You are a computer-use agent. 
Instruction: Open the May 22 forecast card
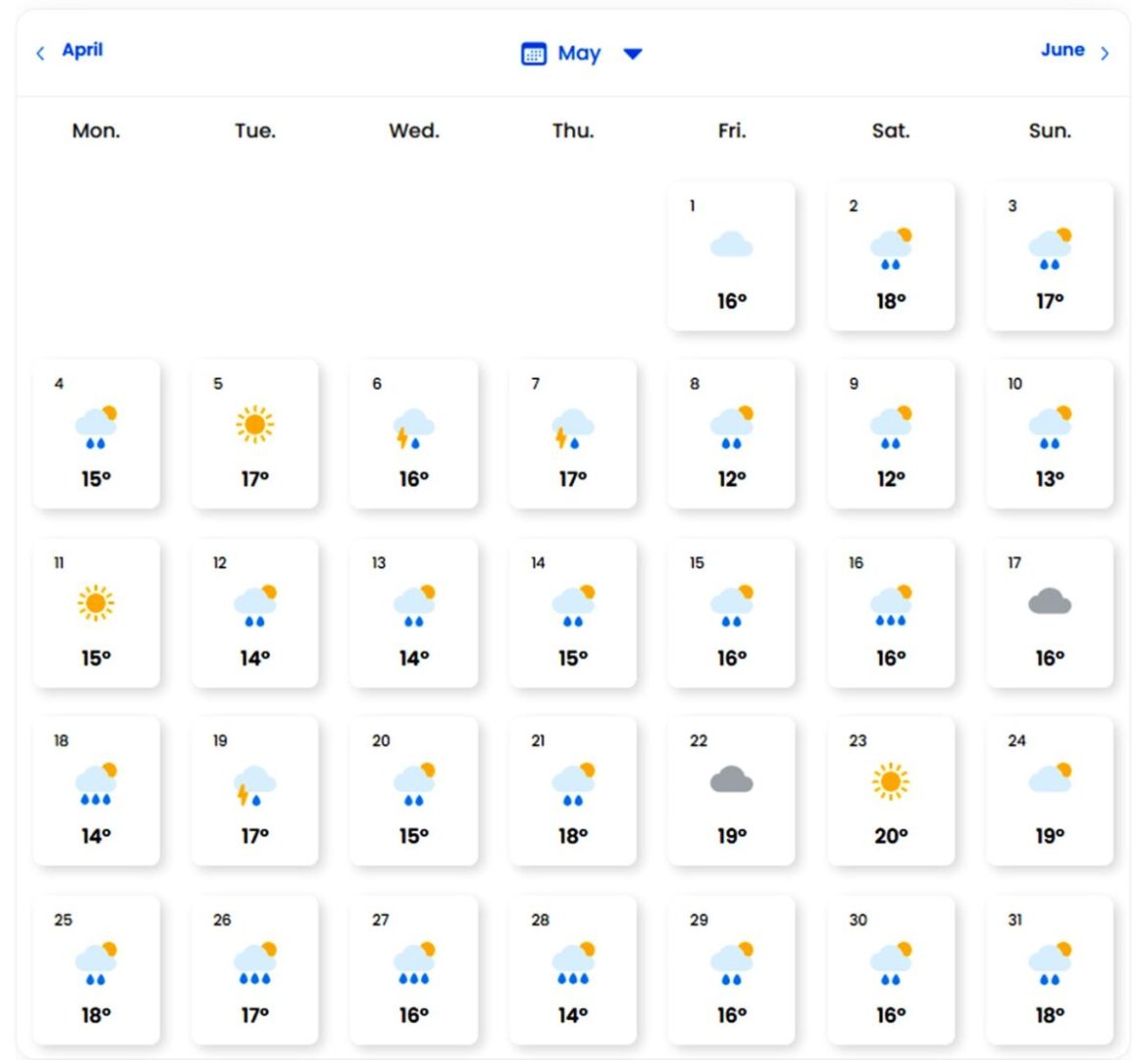pyautogui.click(x=731, y=791)
